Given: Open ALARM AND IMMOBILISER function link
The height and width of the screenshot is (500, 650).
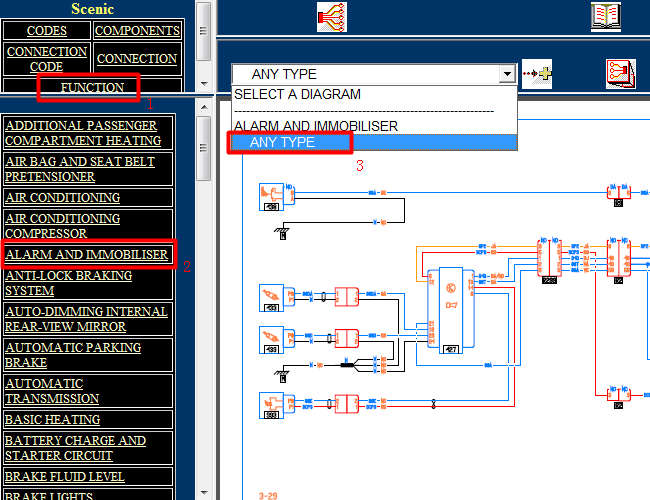Looking at the screenshot, I should (87, 255).
